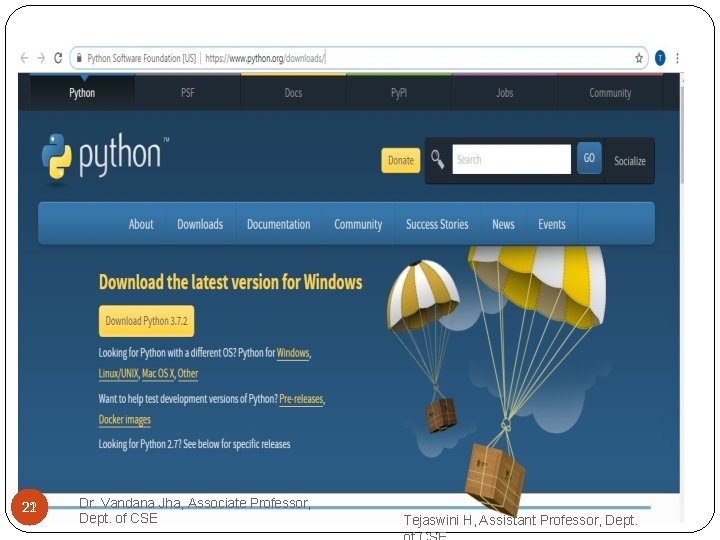Follow the Windows download link
The image size is (720, 540).
point(293,353)
